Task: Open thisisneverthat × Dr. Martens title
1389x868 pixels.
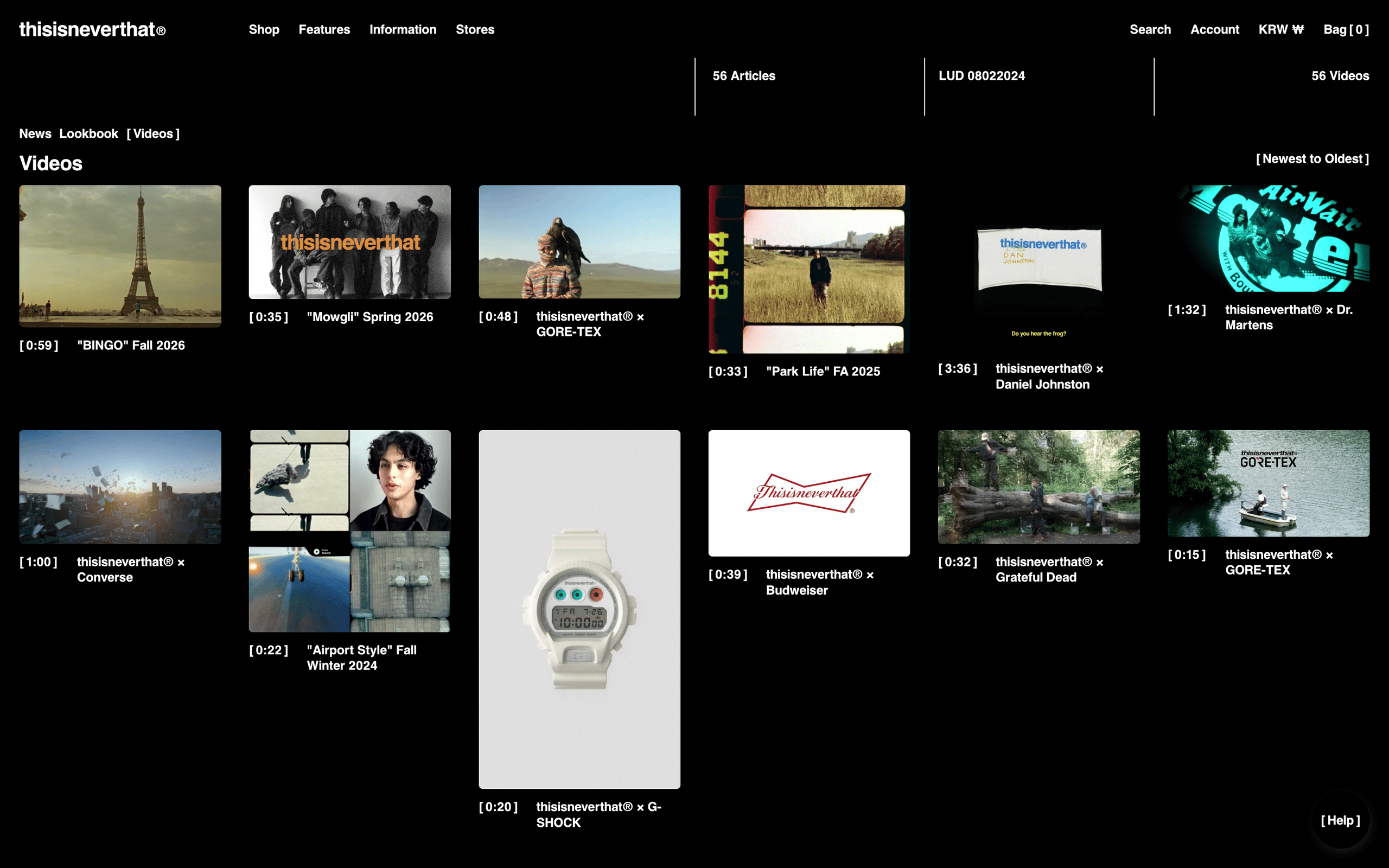Action: point(1289,317)
